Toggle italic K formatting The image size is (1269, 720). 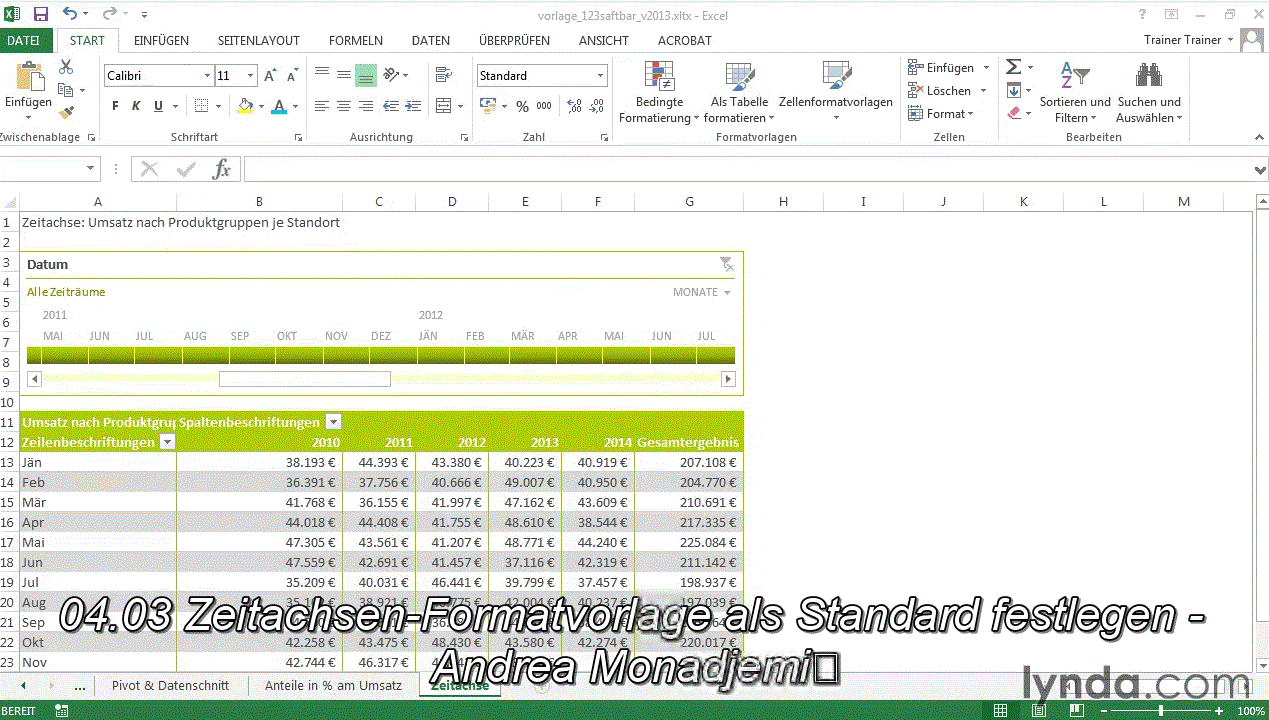[x=137, y=106]
